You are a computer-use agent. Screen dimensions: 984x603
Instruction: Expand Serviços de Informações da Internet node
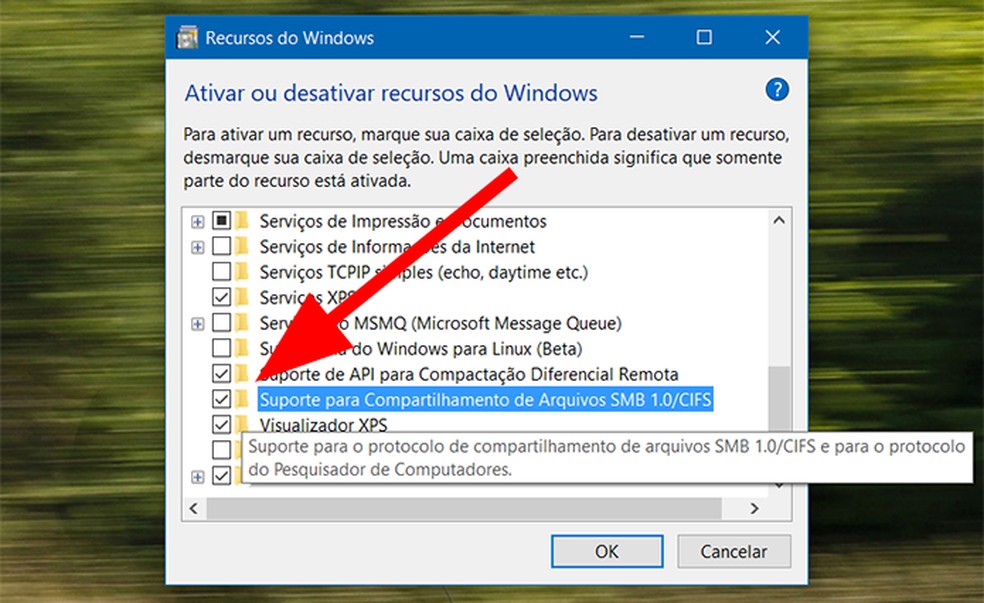198,247
